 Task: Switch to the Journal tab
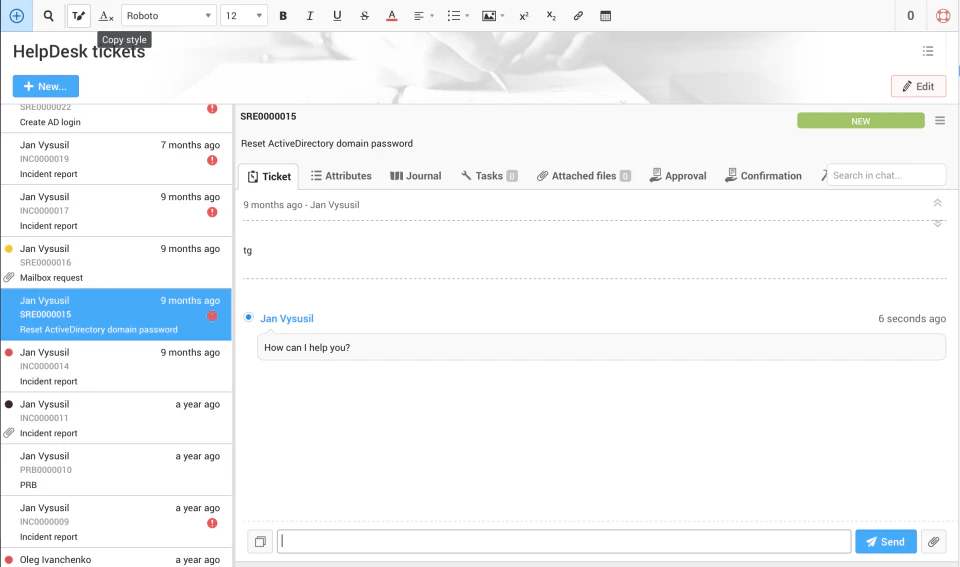tap(416, 176)
